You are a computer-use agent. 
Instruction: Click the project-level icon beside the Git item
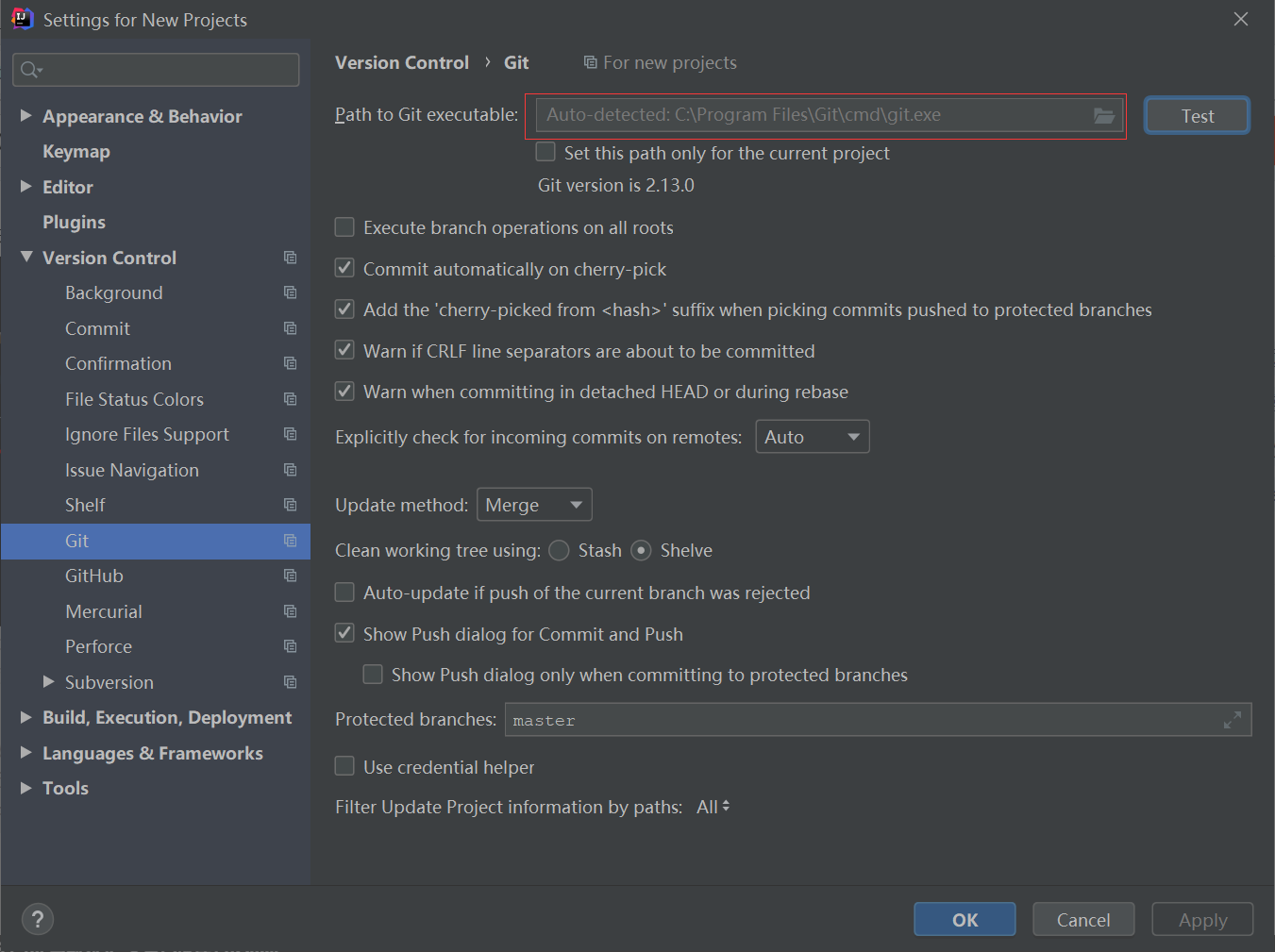290,541
